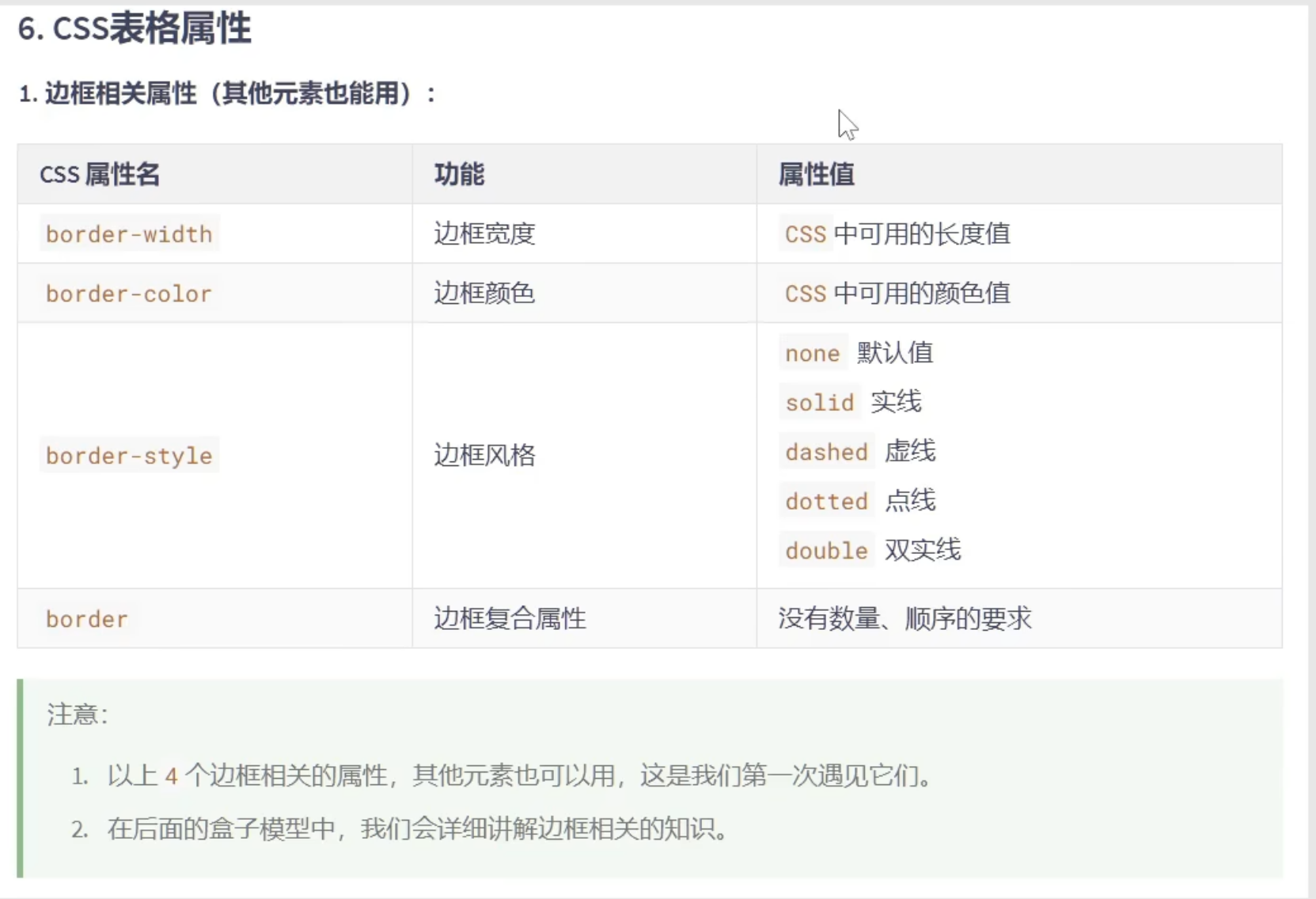Select subheading '1. 边框相关属性（其他元素也能用）：'
This screenshot has width=1316, height=899.
click(228, 93)
